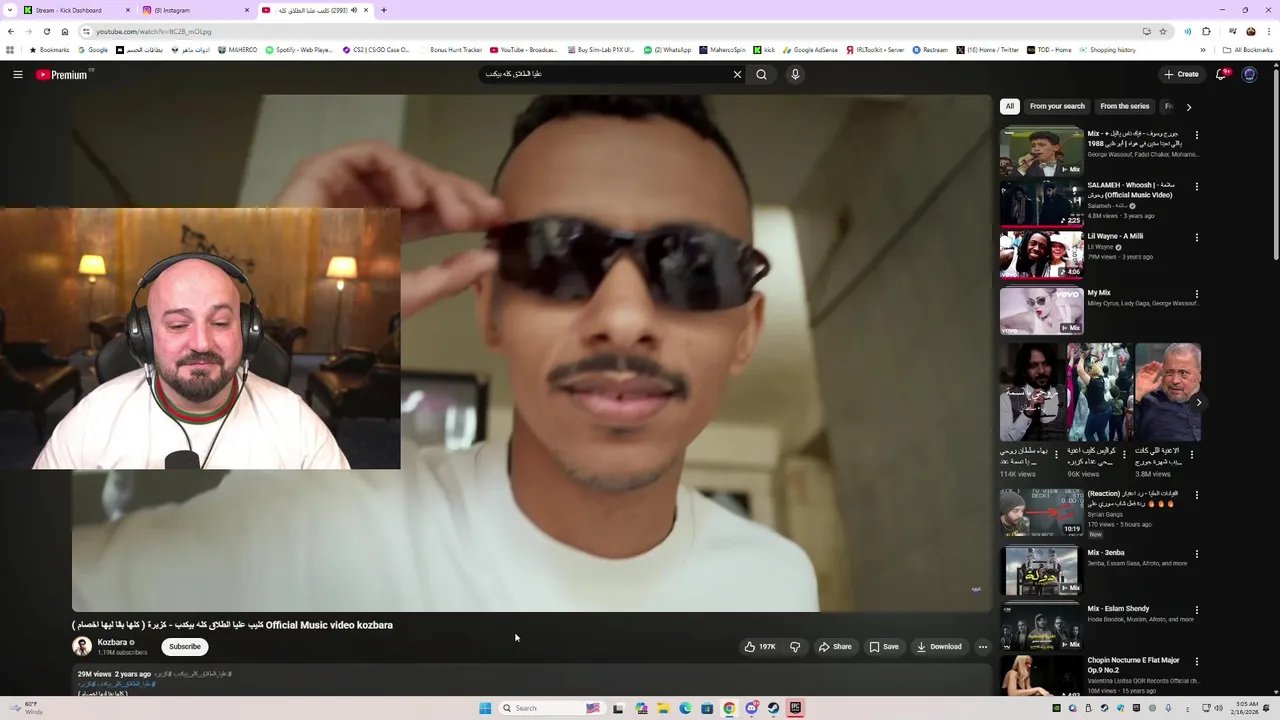
Task: Open Kozbara channel name link
Action: click(x=112, y=642)
